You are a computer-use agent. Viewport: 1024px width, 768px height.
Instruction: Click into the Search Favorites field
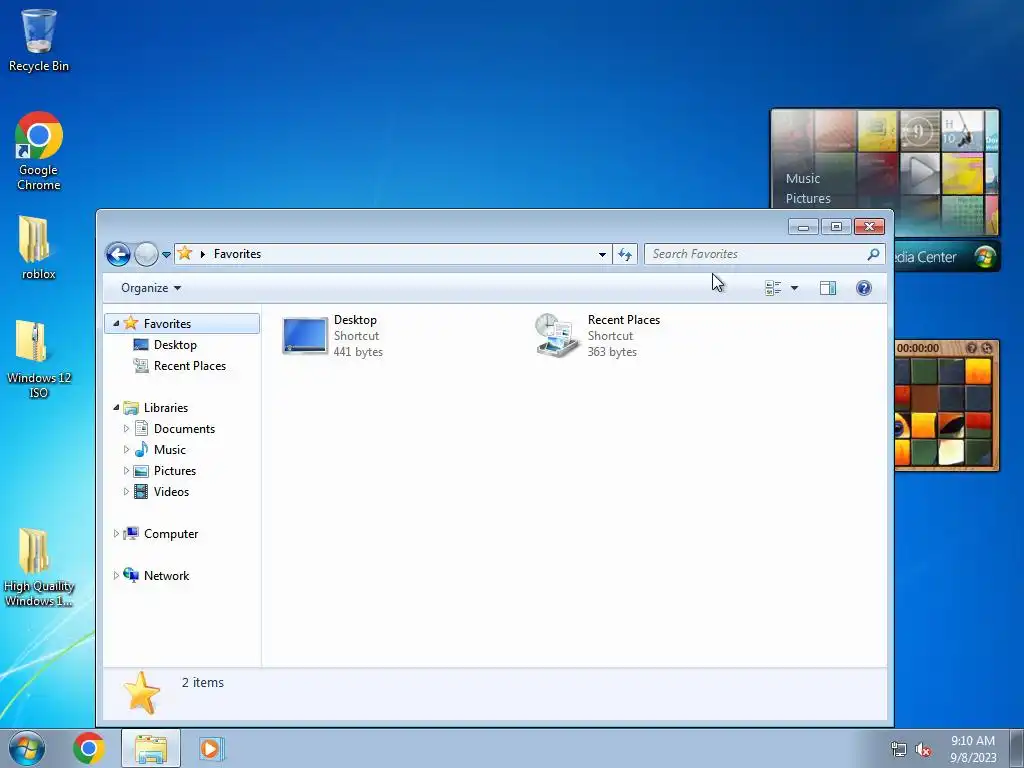point(764,254)
